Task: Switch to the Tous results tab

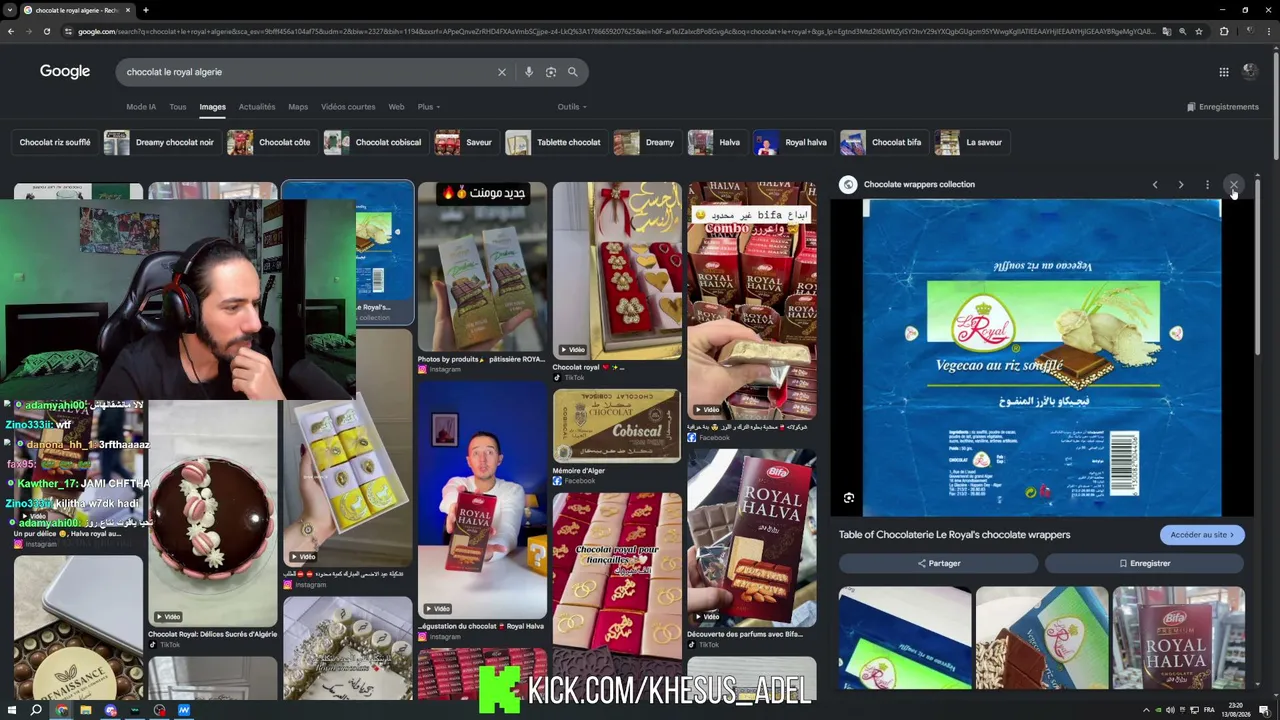Action: 178,107
